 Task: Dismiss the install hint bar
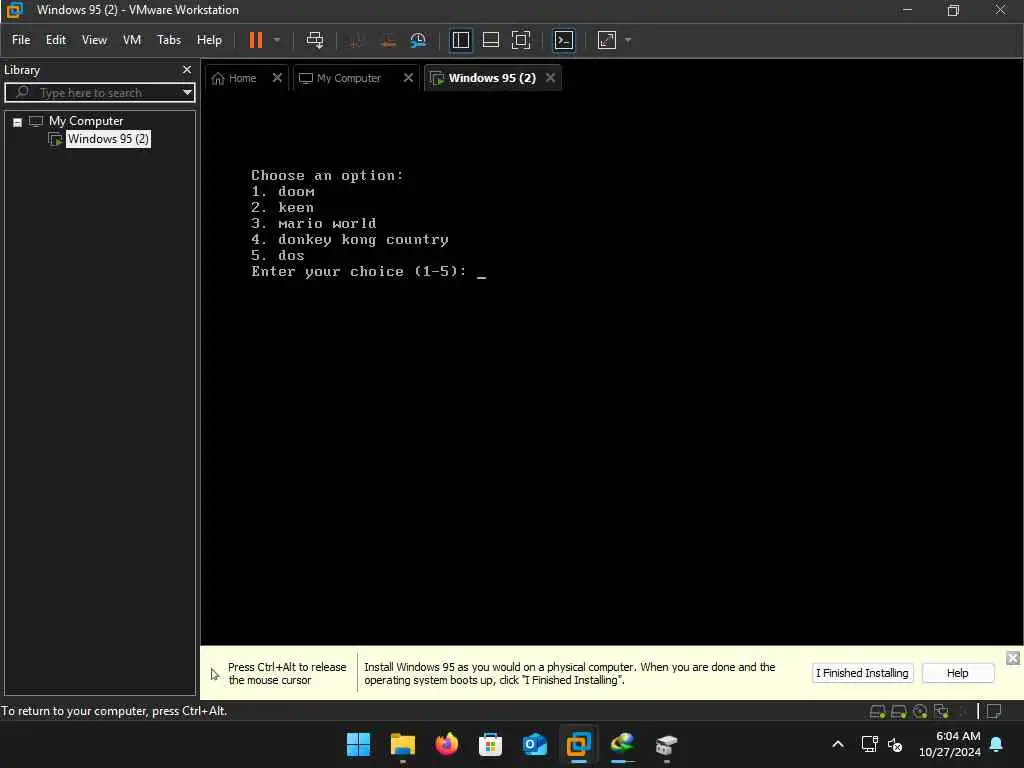coord(1012,658)
